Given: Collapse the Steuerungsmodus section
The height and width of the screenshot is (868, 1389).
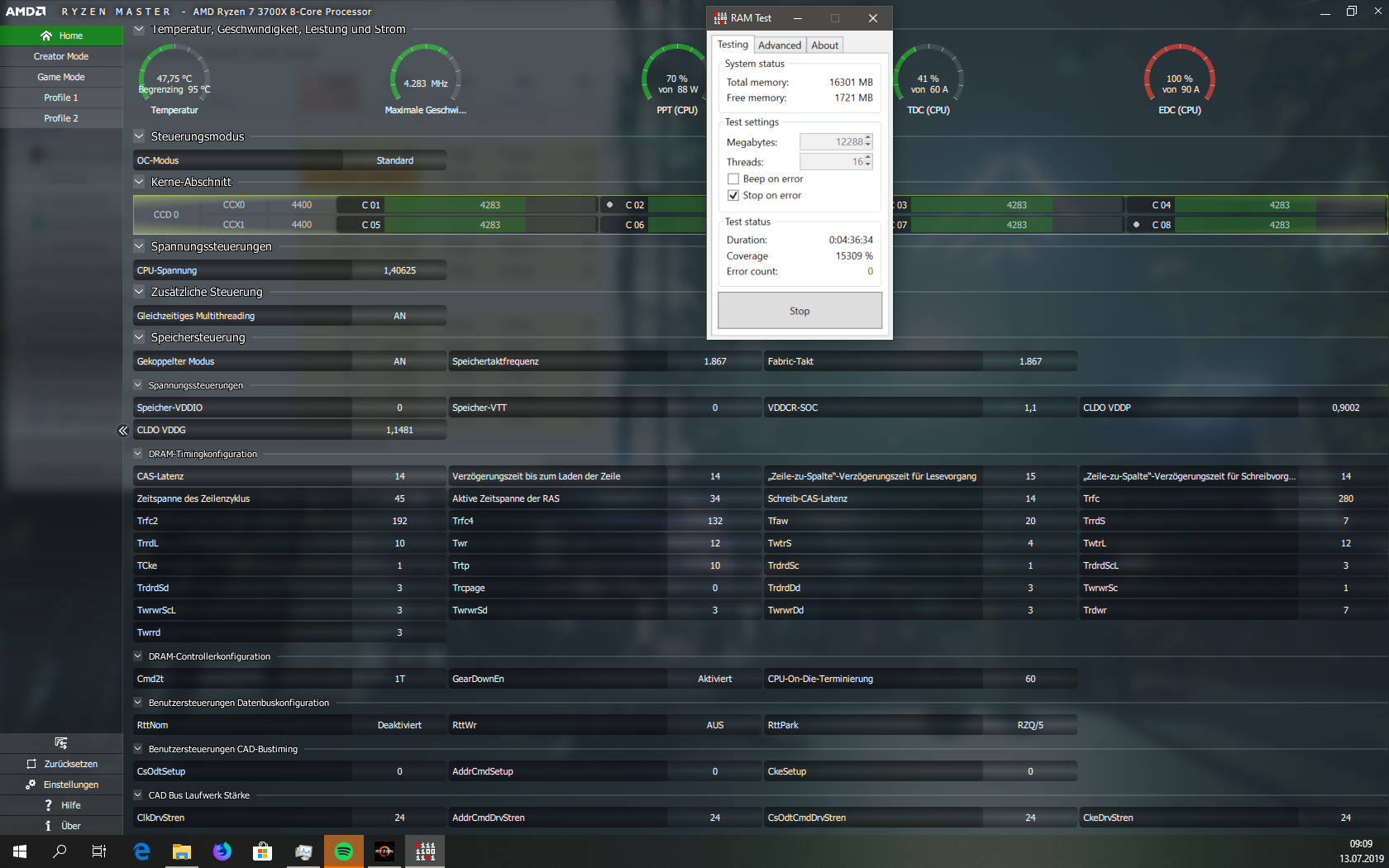Looking at the screenshot, I should (139, 136).
